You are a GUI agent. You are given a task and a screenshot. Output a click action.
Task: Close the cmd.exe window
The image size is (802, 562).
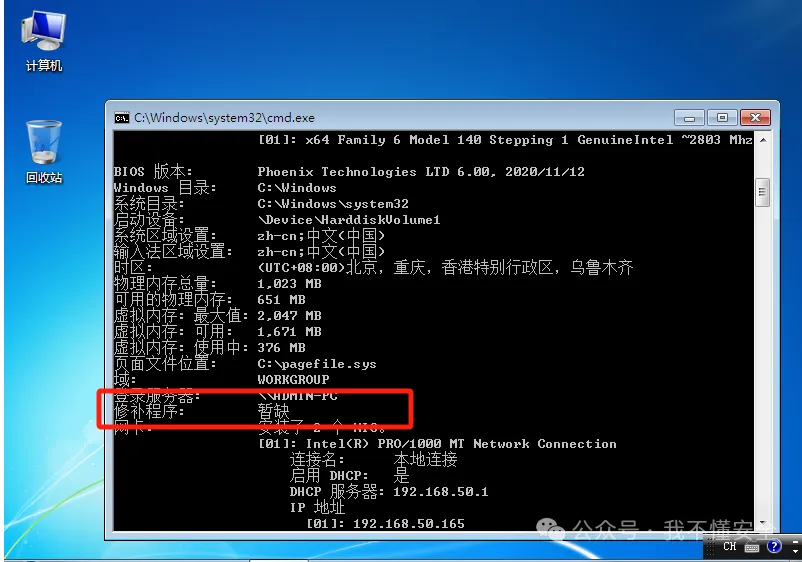click(x=755, y=118)
